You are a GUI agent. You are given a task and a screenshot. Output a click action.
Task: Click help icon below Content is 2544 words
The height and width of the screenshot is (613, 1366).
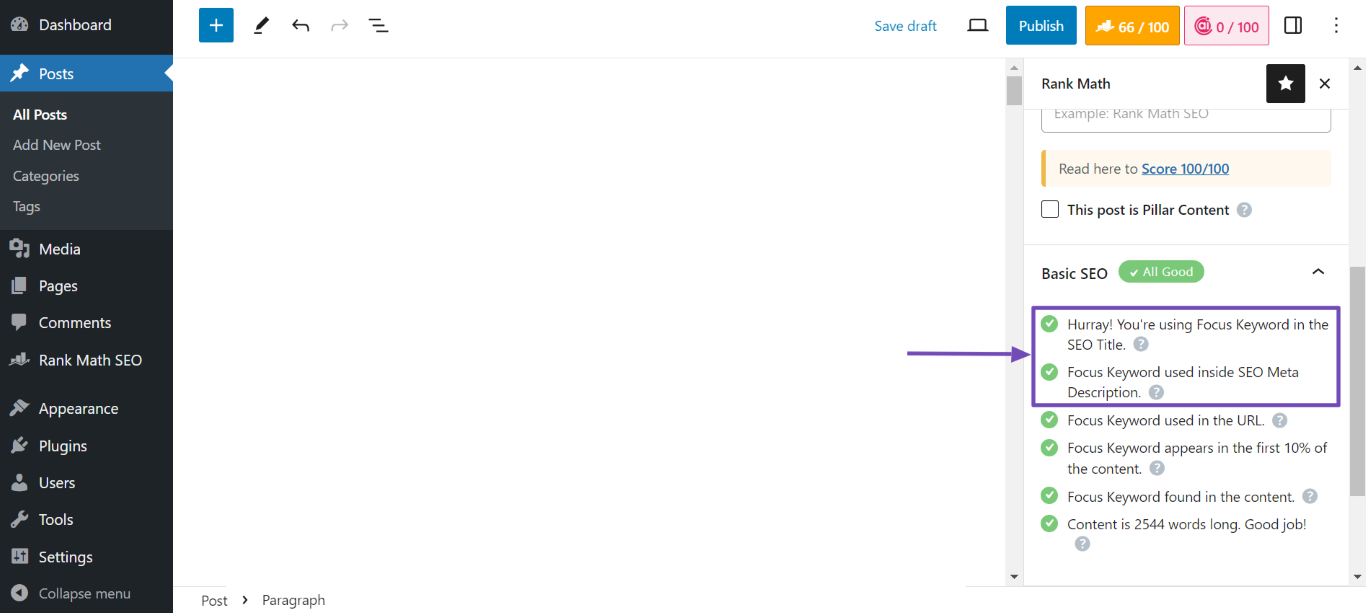click(x=1082, y=544)
